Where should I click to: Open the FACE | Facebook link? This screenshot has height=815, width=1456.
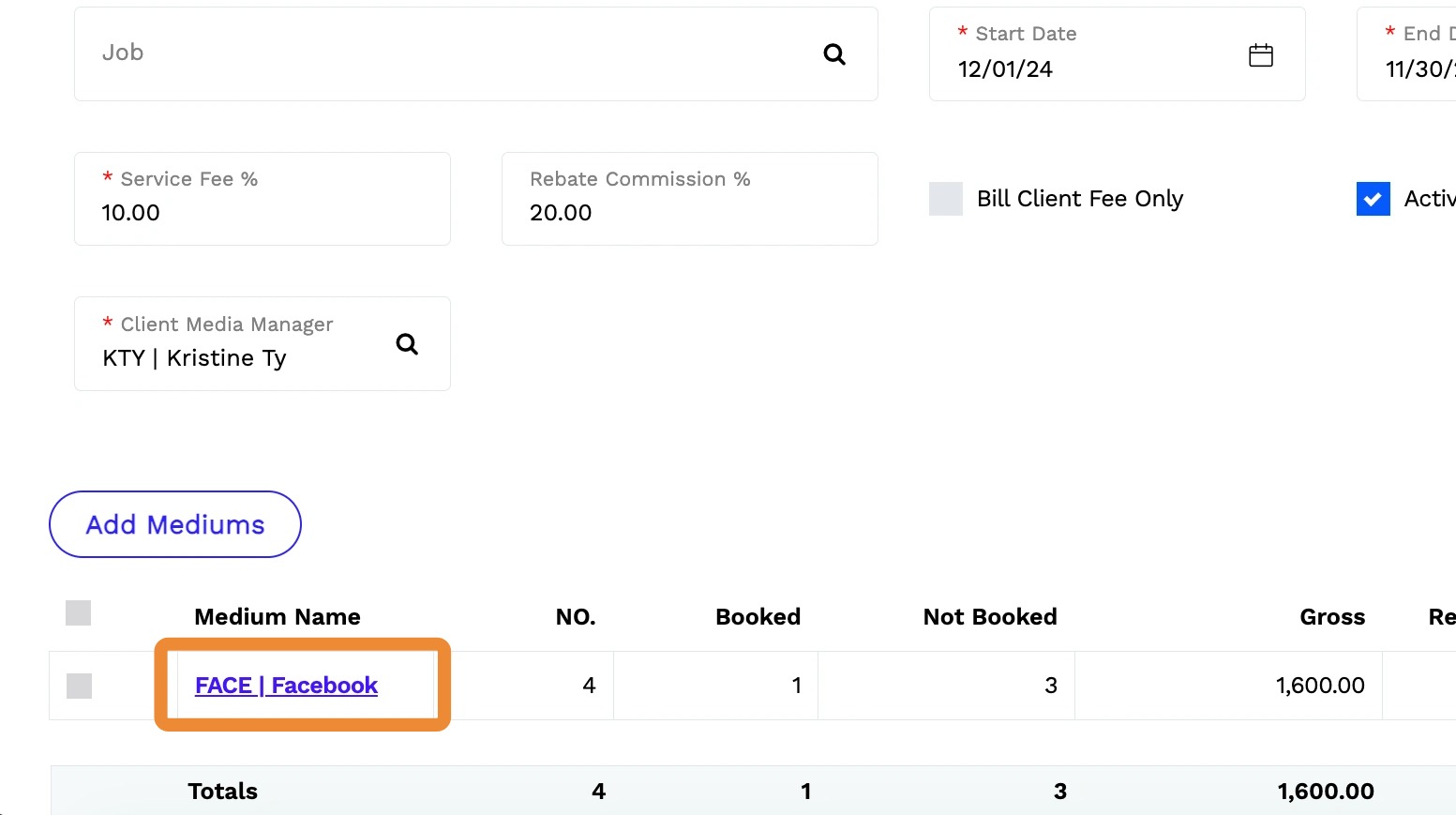point(286,686)
